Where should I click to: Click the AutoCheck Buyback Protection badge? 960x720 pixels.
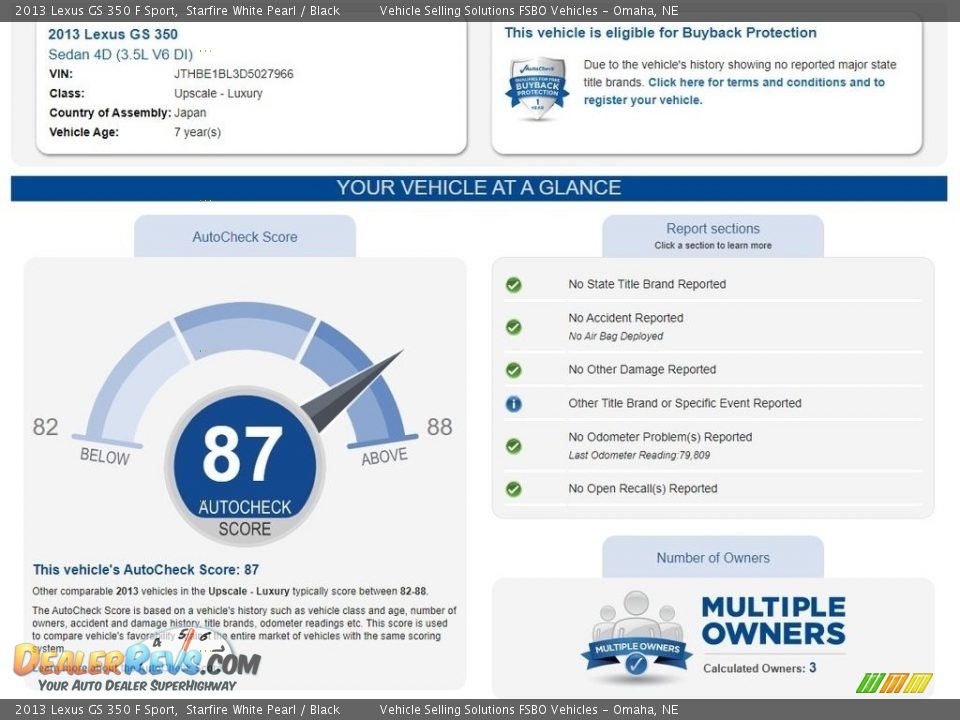click(537, 89)
